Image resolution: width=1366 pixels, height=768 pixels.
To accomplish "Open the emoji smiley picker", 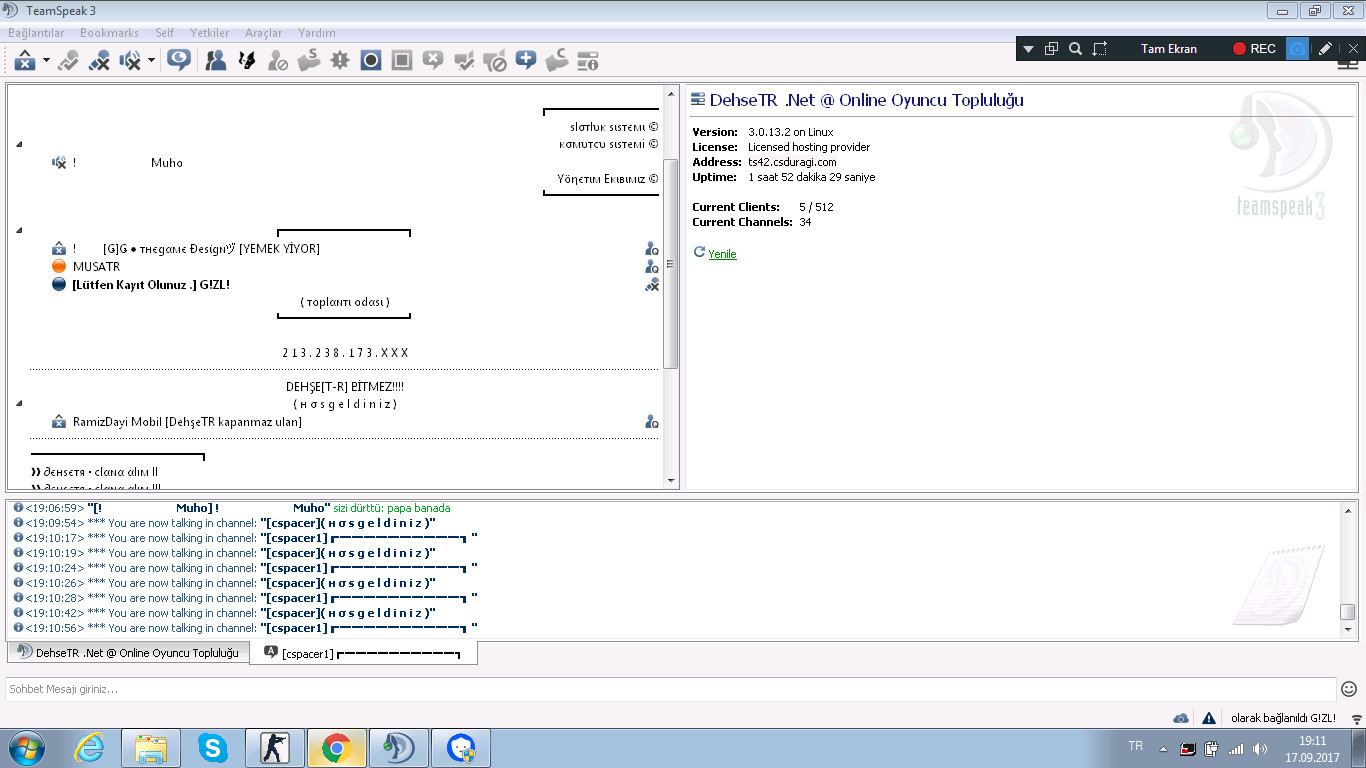I will [1350, 689].
